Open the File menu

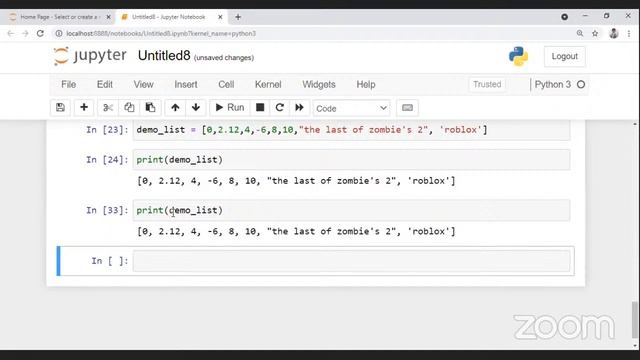(x=69, y=84)
